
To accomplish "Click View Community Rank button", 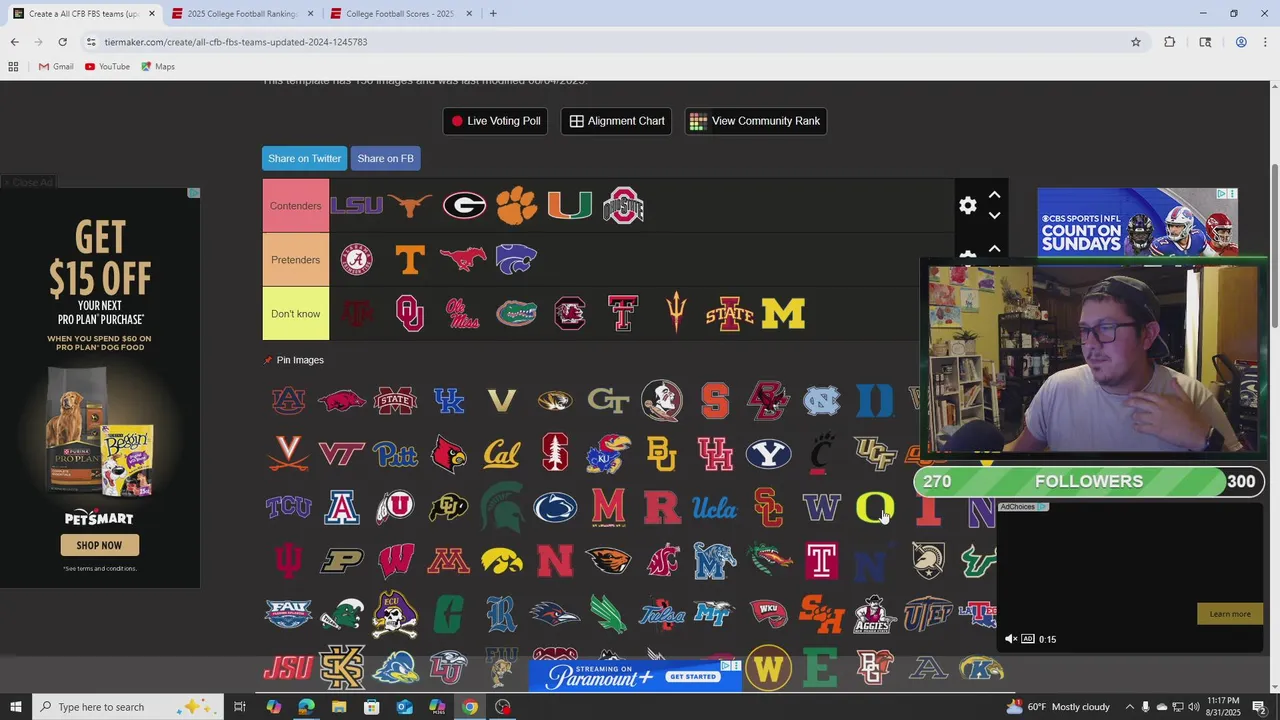I will [755, 121].
